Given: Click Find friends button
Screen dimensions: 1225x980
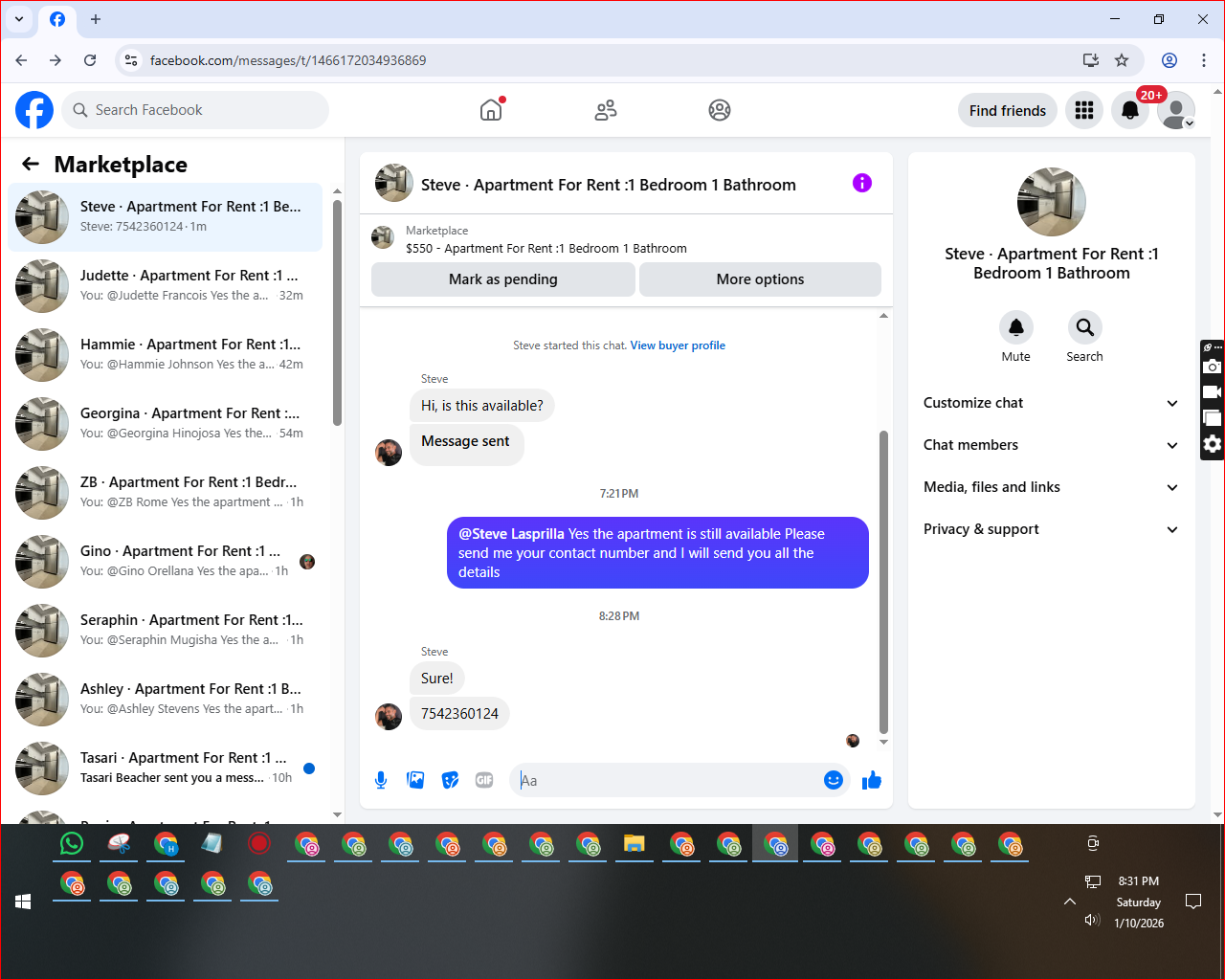Looking at the screenshot, I should [1008, 110].
